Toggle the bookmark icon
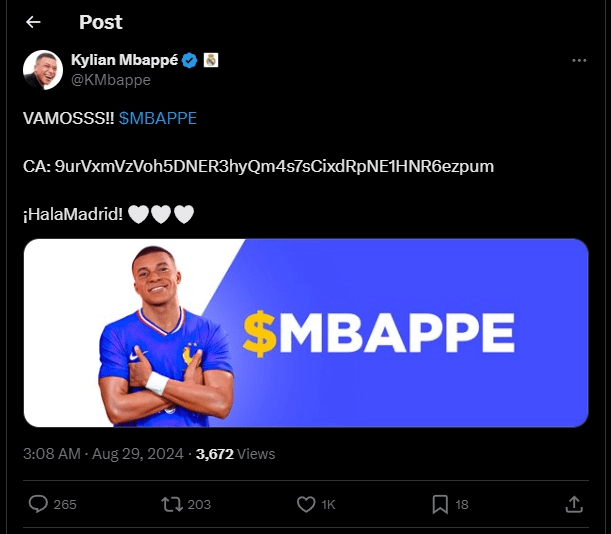The image size is (611, 534). pos(440,504)
